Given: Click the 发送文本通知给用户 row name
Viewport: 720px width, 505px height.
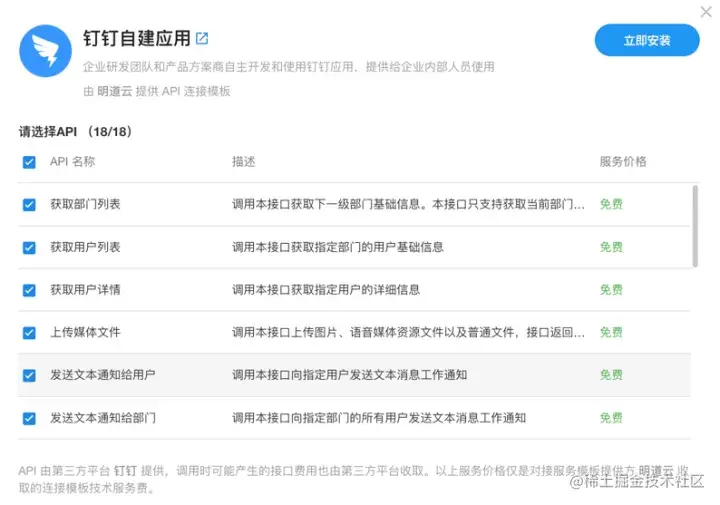Looking at the screenshot, I should (x=103, y=375).
